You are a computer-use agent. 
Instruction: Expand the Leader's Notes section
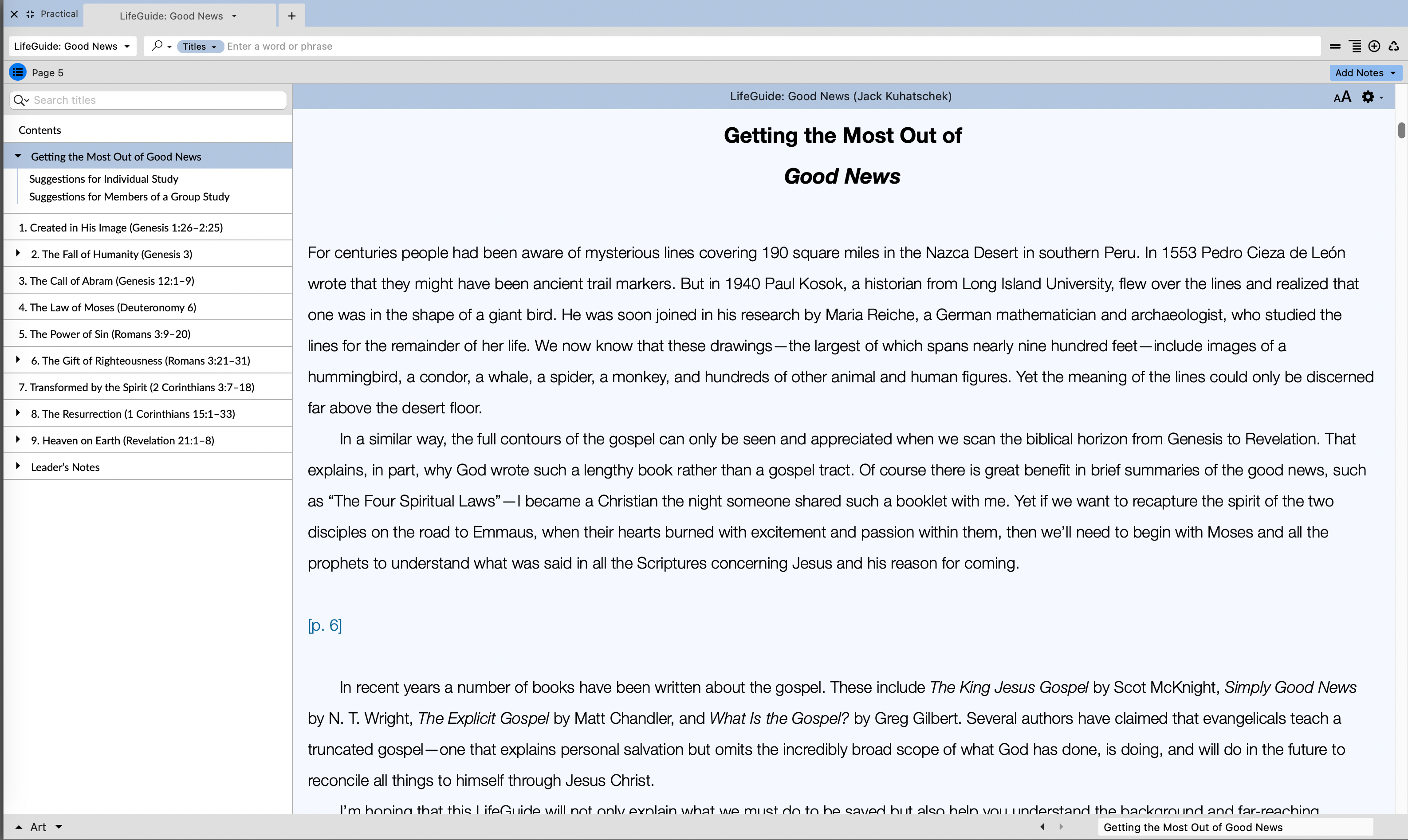click(18, 466)
